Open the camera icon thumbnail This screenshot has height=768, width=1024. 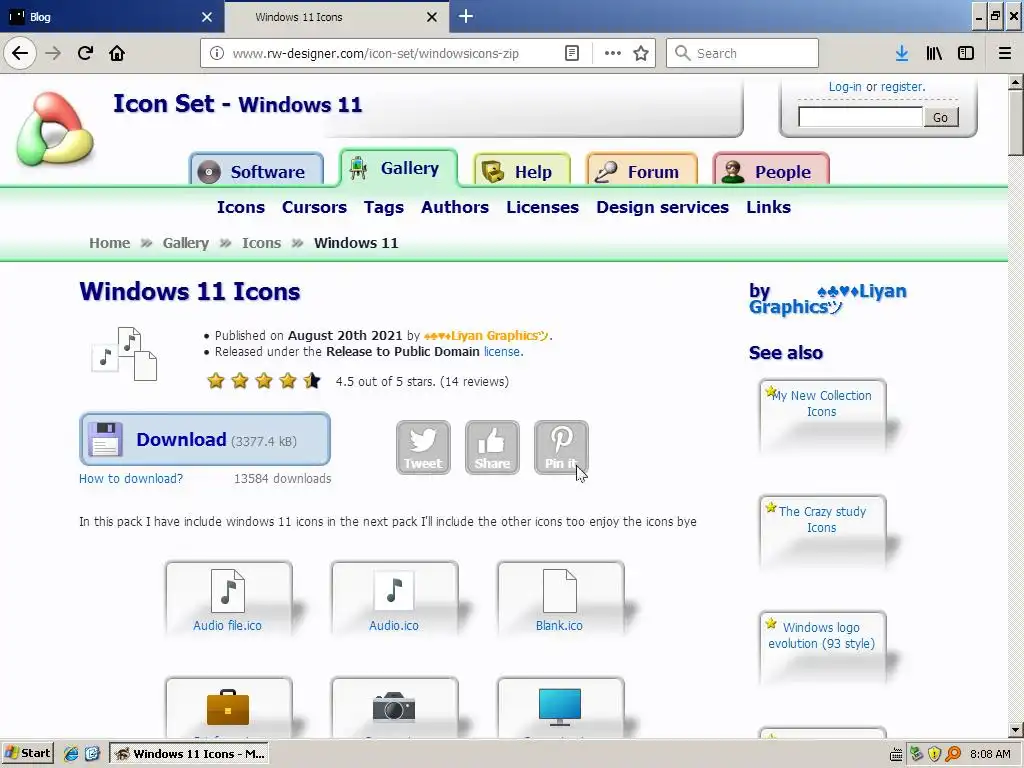[x=394, y=708]
